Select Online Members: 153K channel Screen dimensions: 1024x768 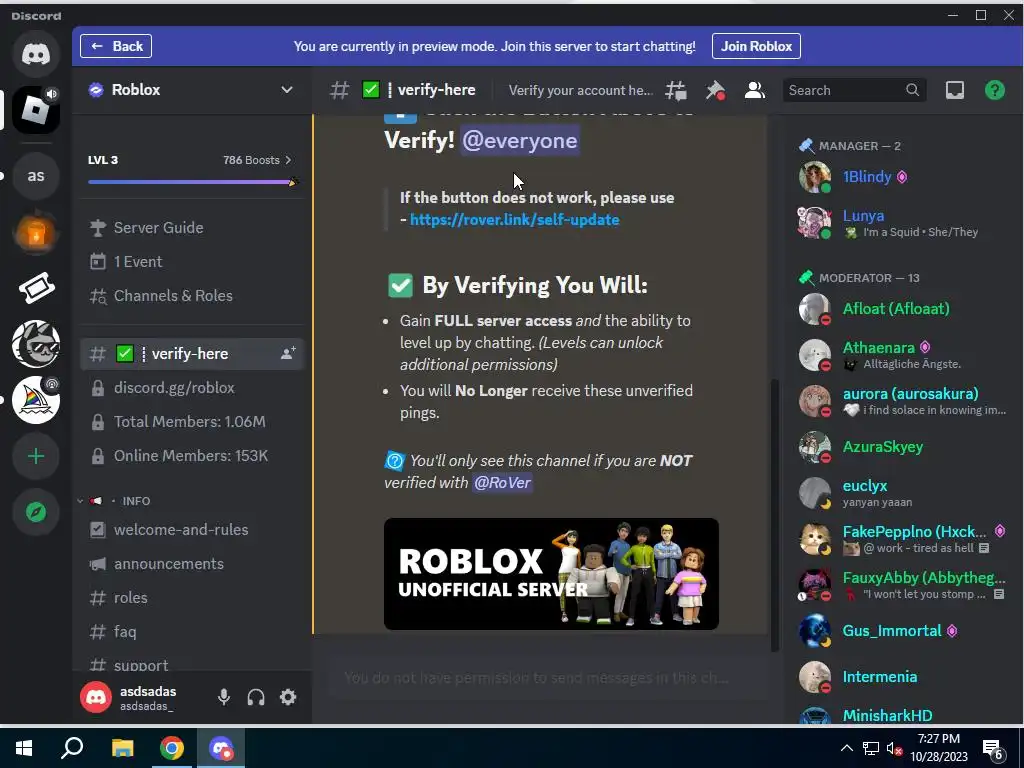[x=192, y=455]
